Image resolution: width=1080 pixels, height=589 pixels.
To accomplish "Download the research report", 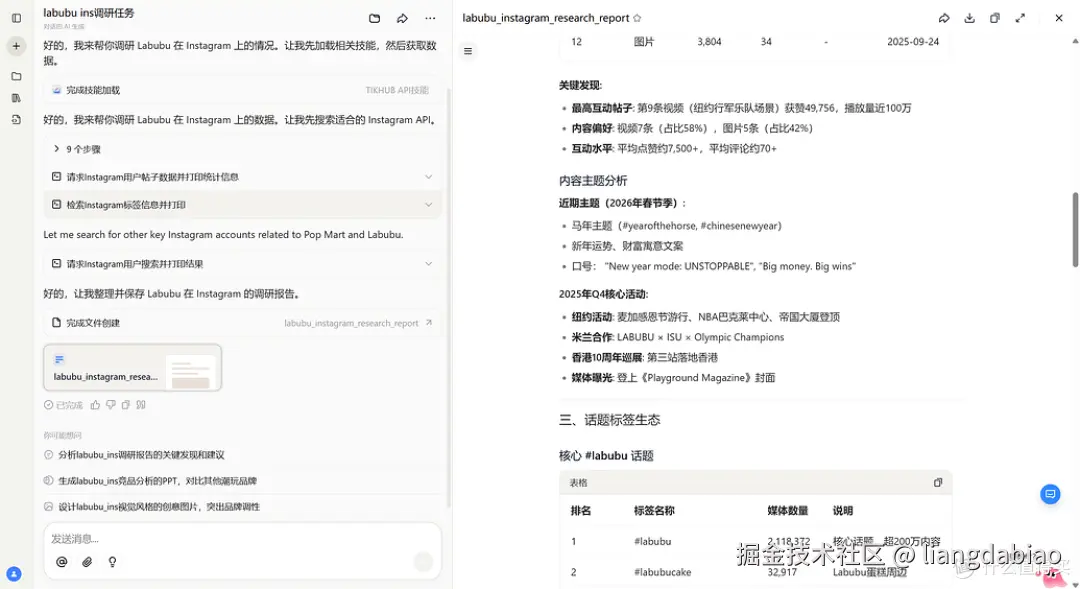I will click(x=969, y=17).
